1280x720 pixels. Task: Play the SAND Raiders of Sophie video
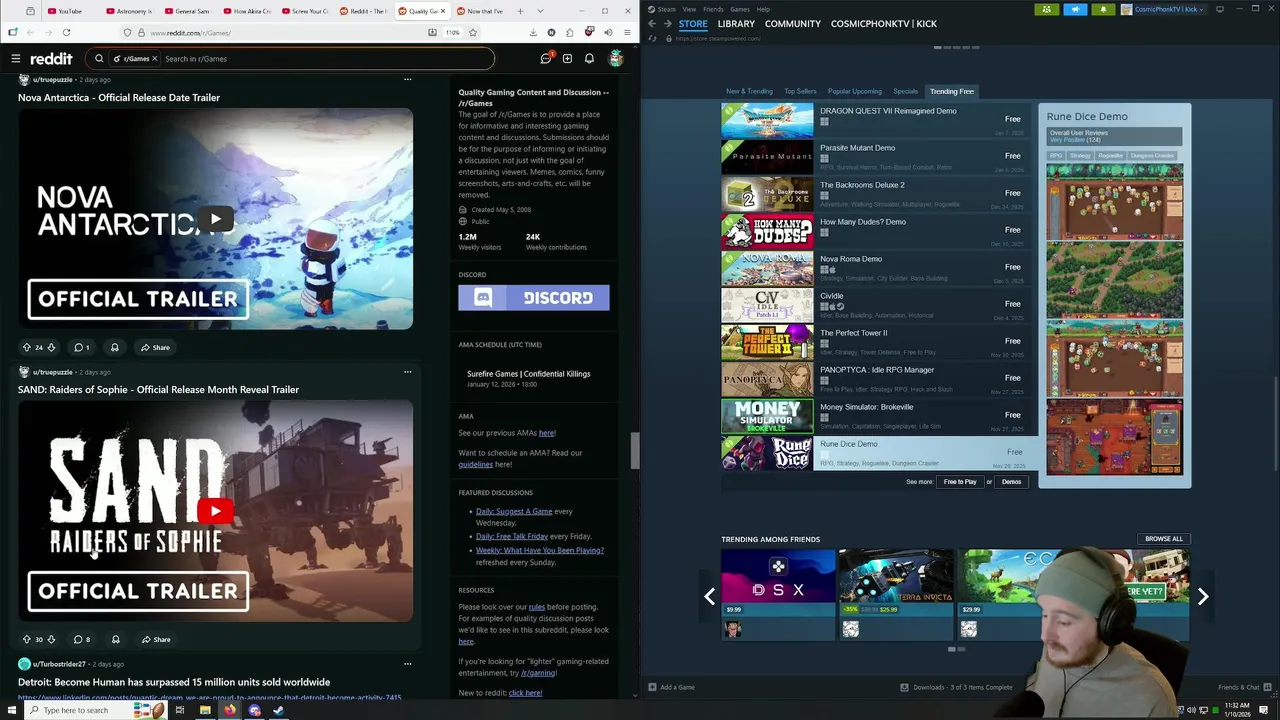click(x=215, y=511)
